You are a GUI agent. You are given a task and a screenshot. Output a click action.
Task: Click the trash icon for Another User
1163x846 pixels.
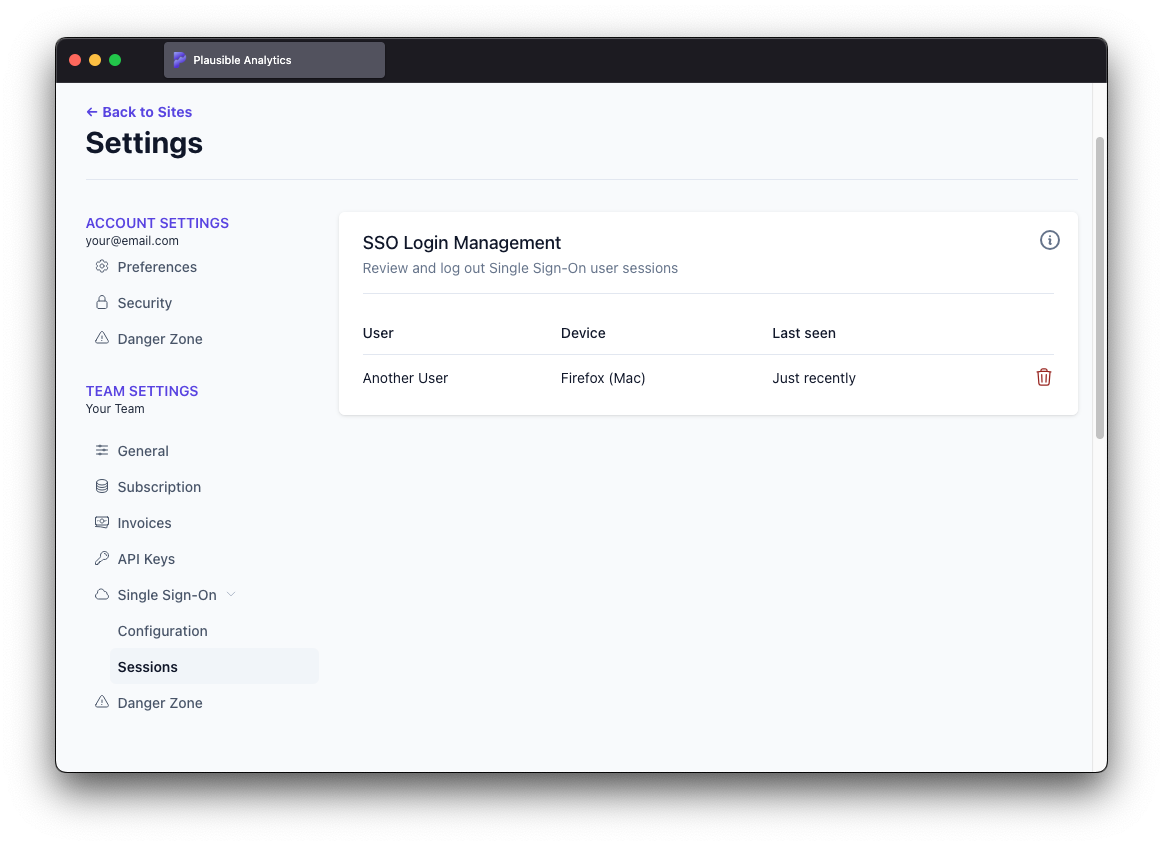click(1043, 377)
